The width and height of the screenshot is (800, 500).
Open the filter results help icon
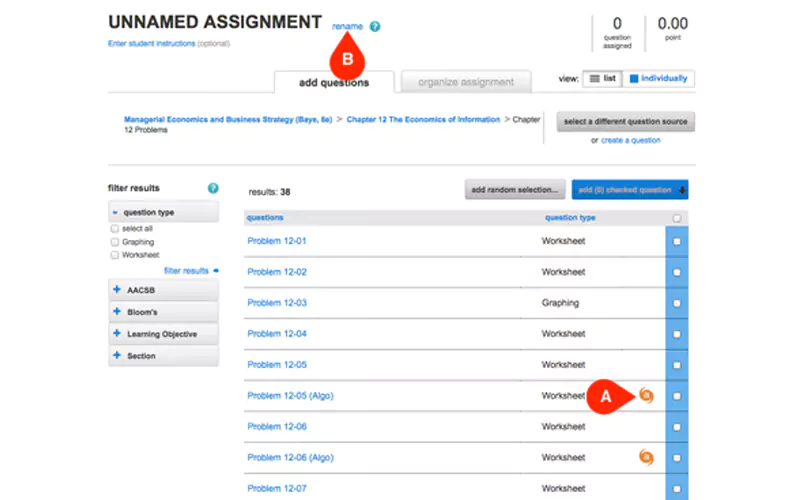pyautogui.click(x=213, y=188)
